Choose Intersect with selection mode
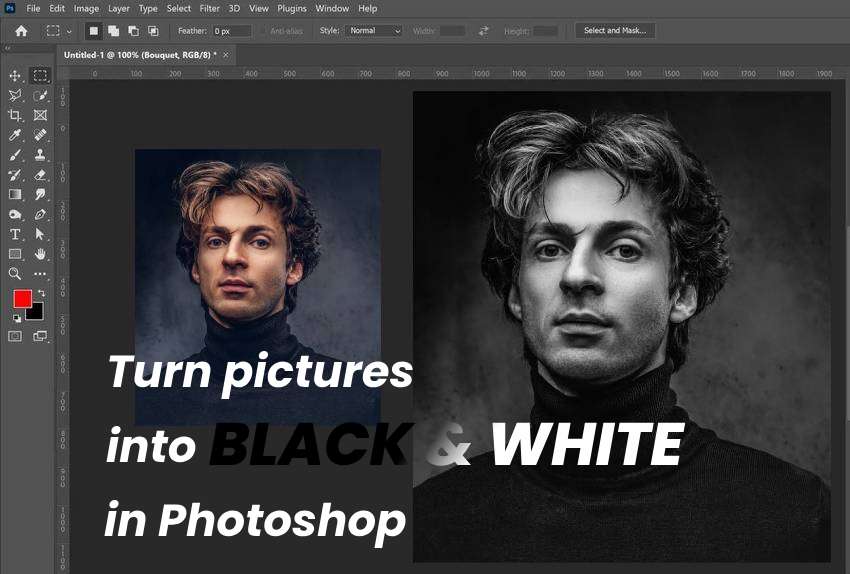 (153, 31)
